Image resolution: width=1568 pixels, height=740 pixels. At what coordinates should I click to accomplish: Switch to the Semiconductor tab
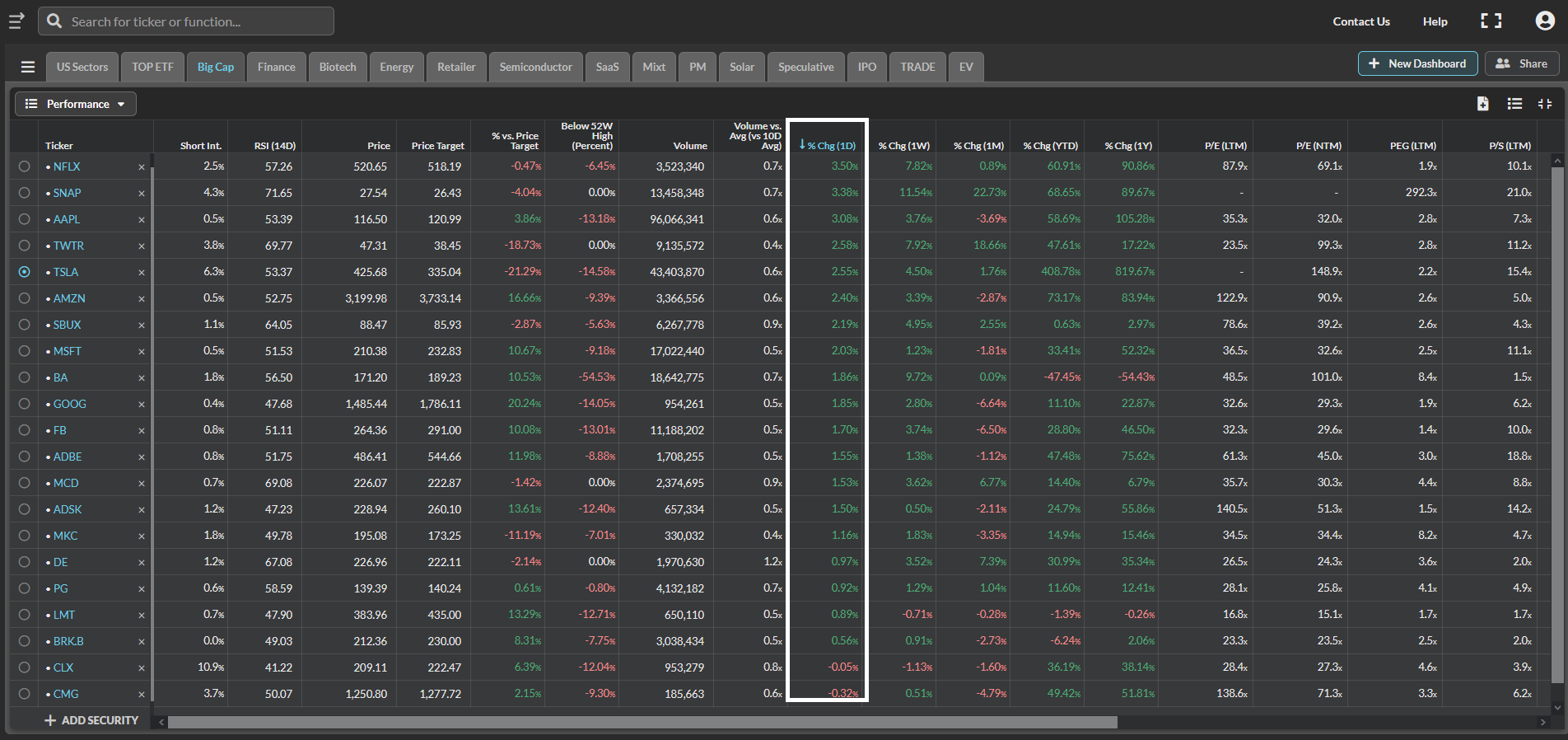[x=535, y=67]
